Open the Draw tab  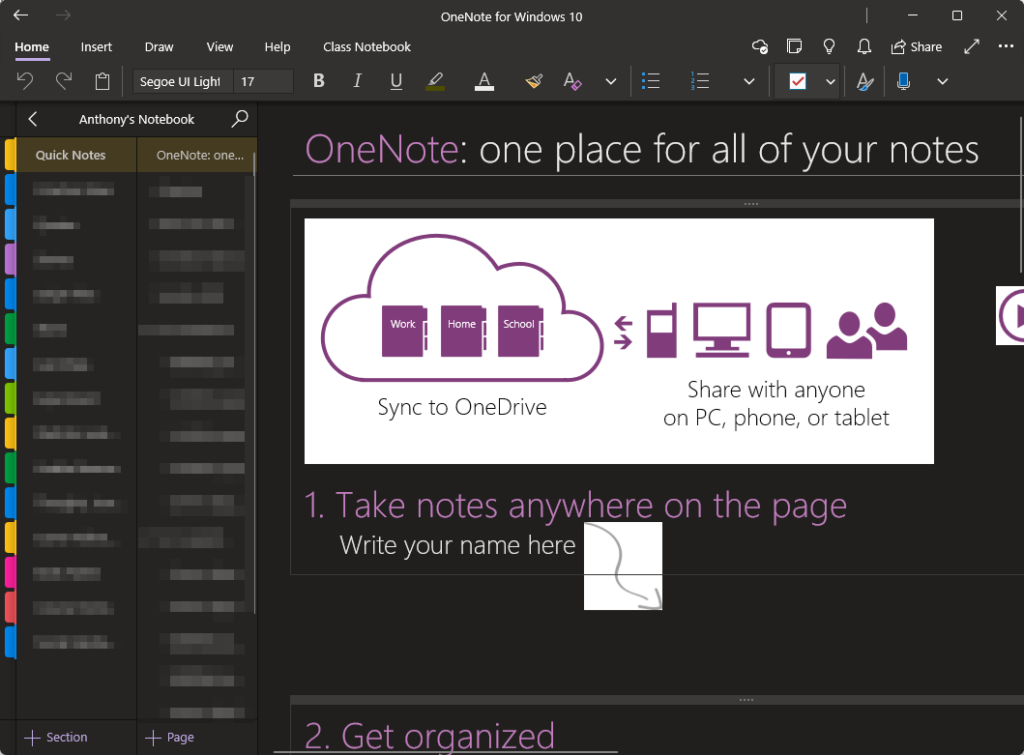pos(159,47)
